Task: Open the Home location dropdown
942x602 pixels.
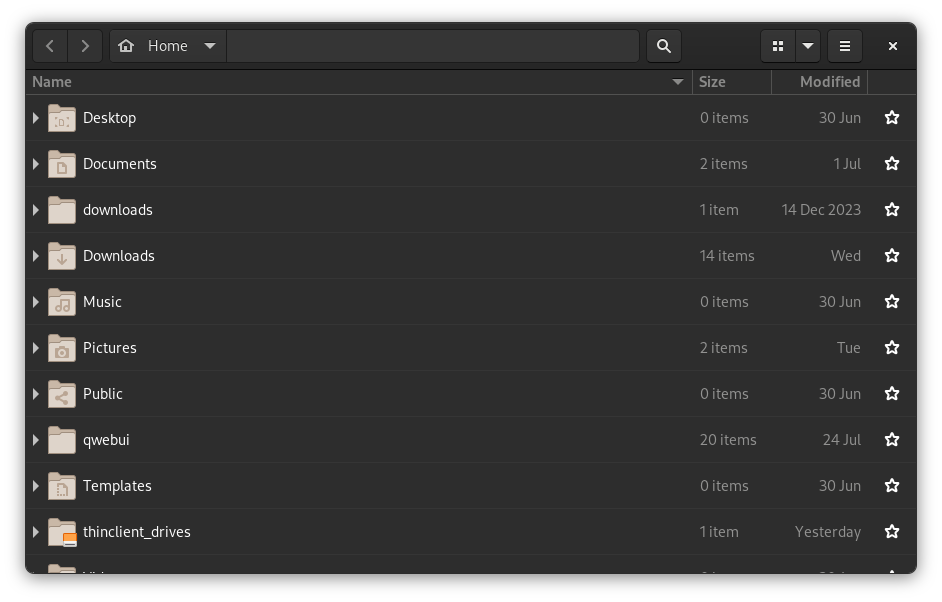Action: [210, 46]
